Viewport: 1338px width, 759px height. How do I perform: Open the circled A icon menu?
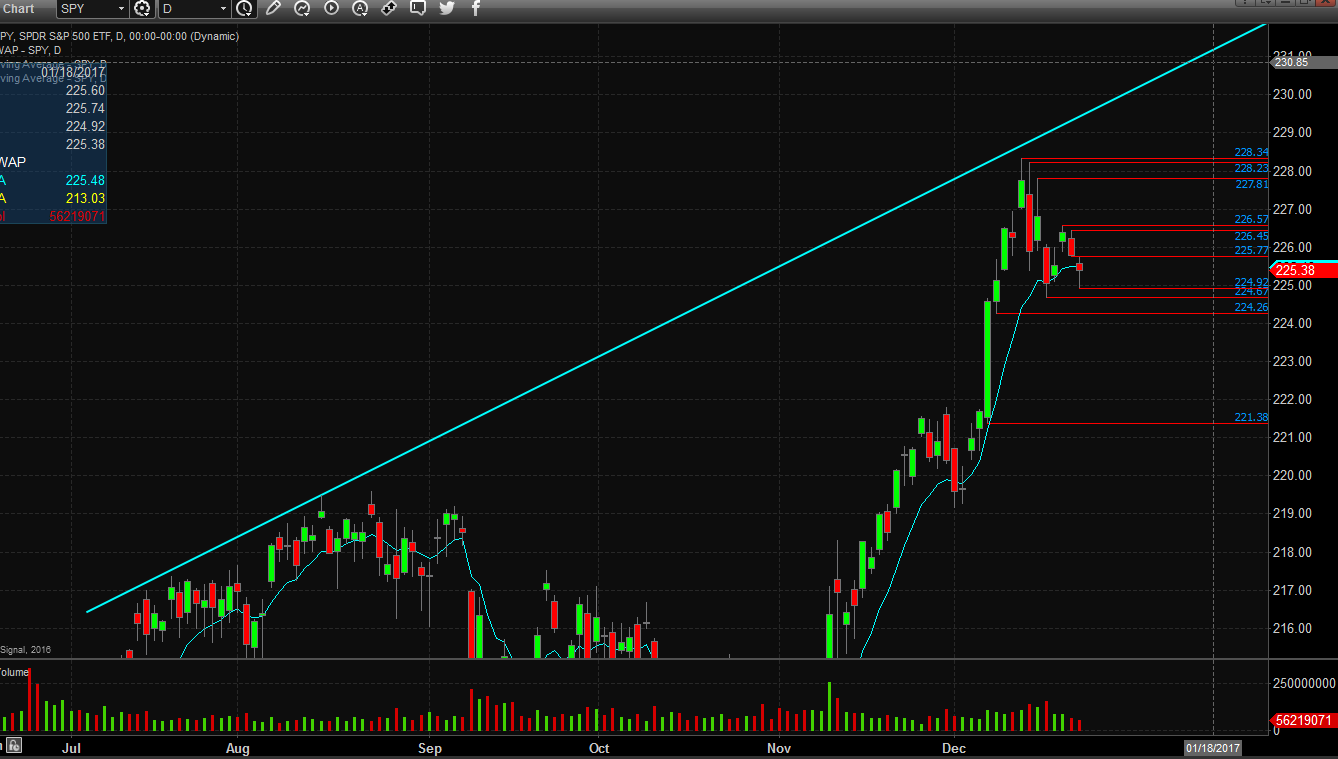360,9
